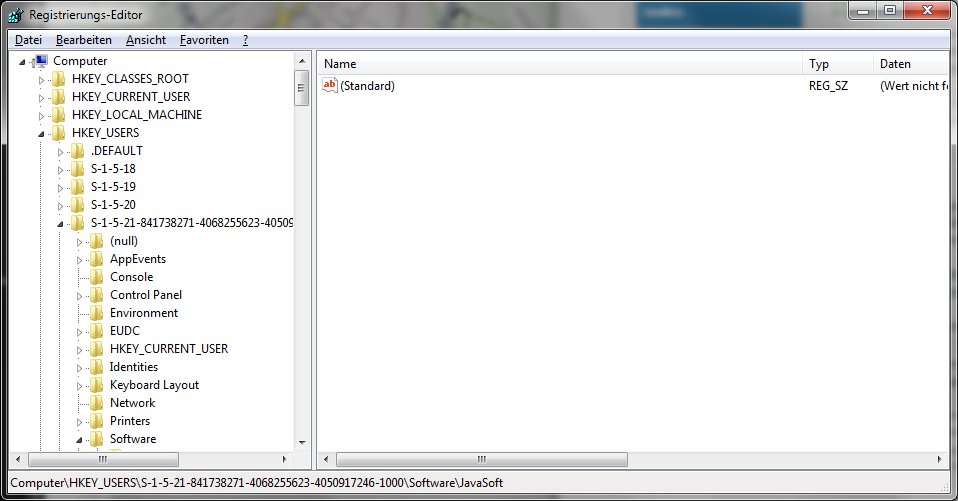Click the HKEY_LOCAL_MACHINE folder icon
The image size is (958, 501).
59,115
